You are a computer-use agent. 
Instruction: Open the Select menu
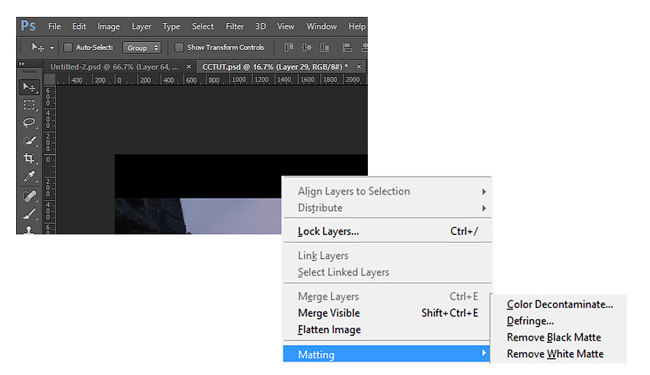coord(203,27)
